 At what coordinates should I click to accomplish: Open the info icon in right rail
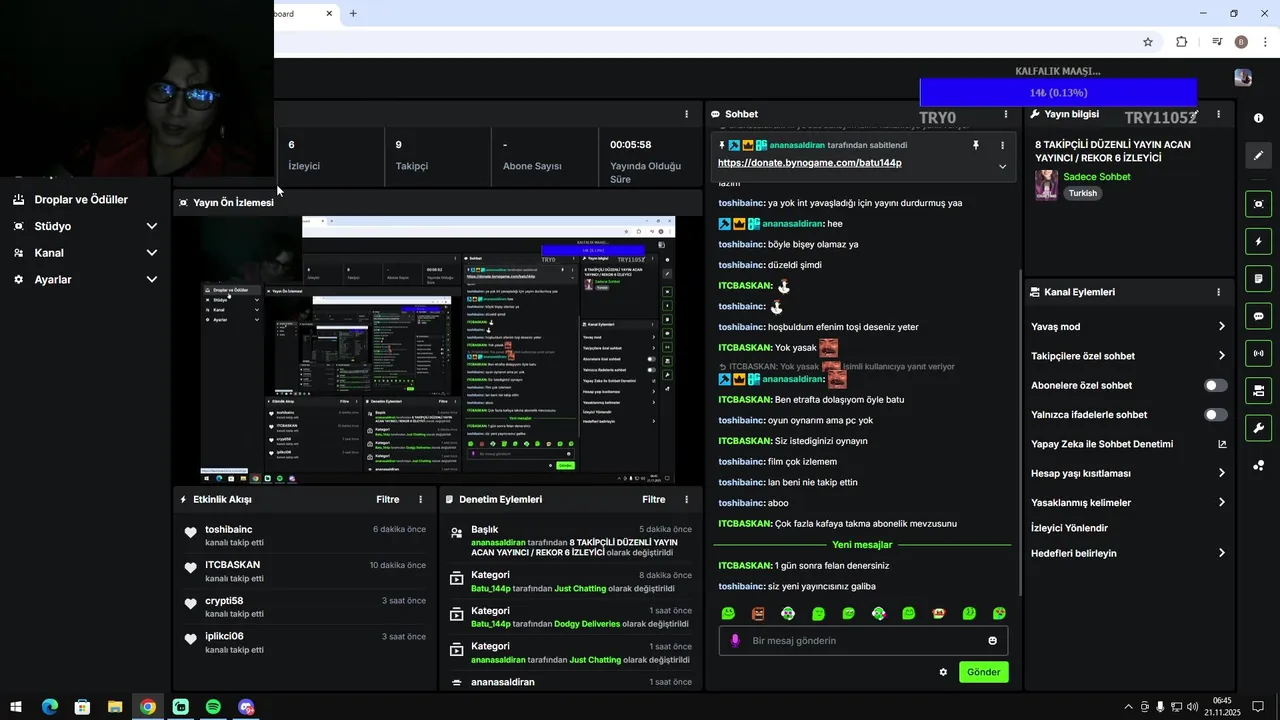pyautogui.click(x=1258, y=118)
